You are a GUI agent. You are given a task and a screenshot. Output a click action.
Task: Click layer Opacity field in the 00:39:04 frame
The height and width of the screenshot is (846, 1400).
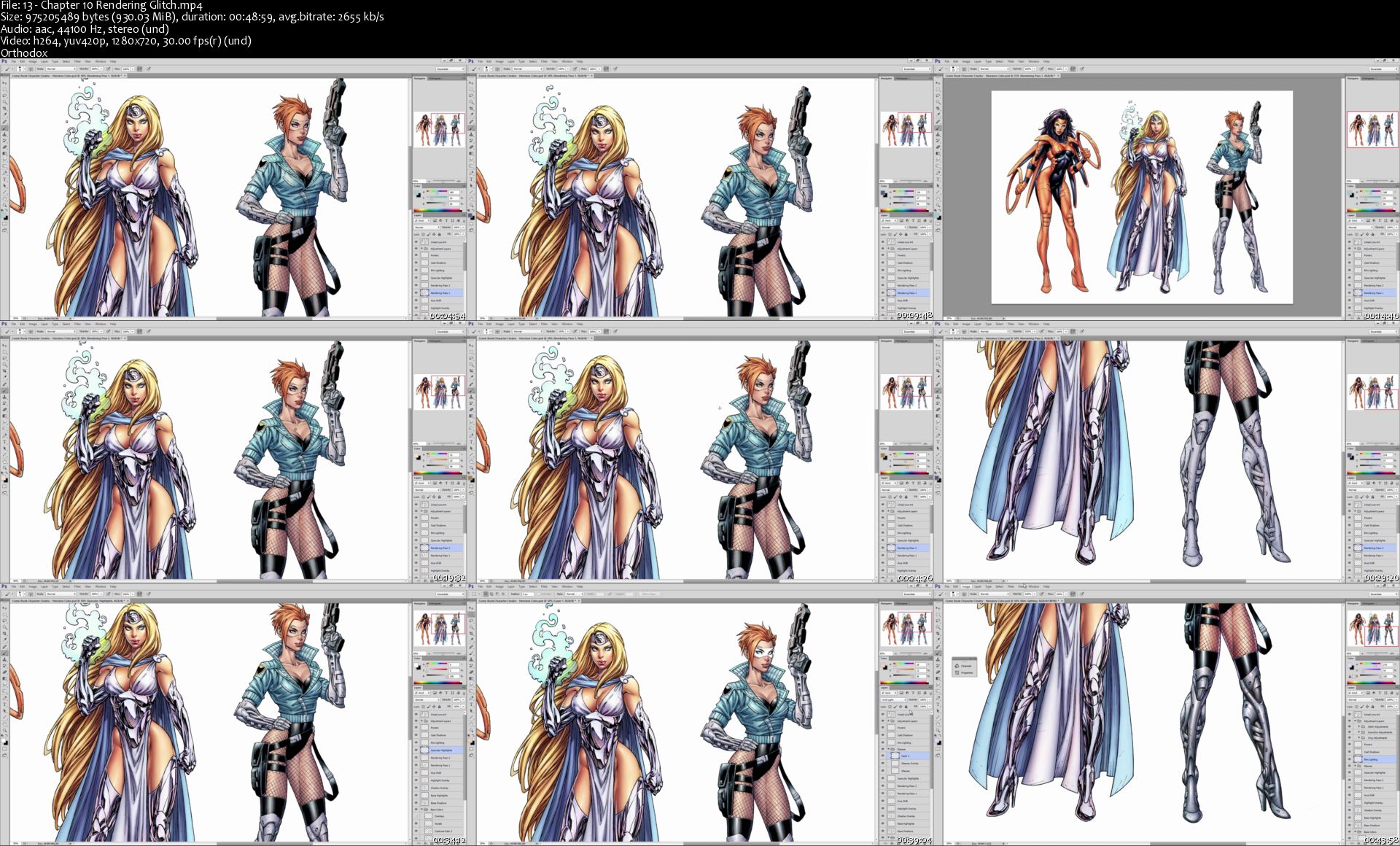(x=923, y=699)
